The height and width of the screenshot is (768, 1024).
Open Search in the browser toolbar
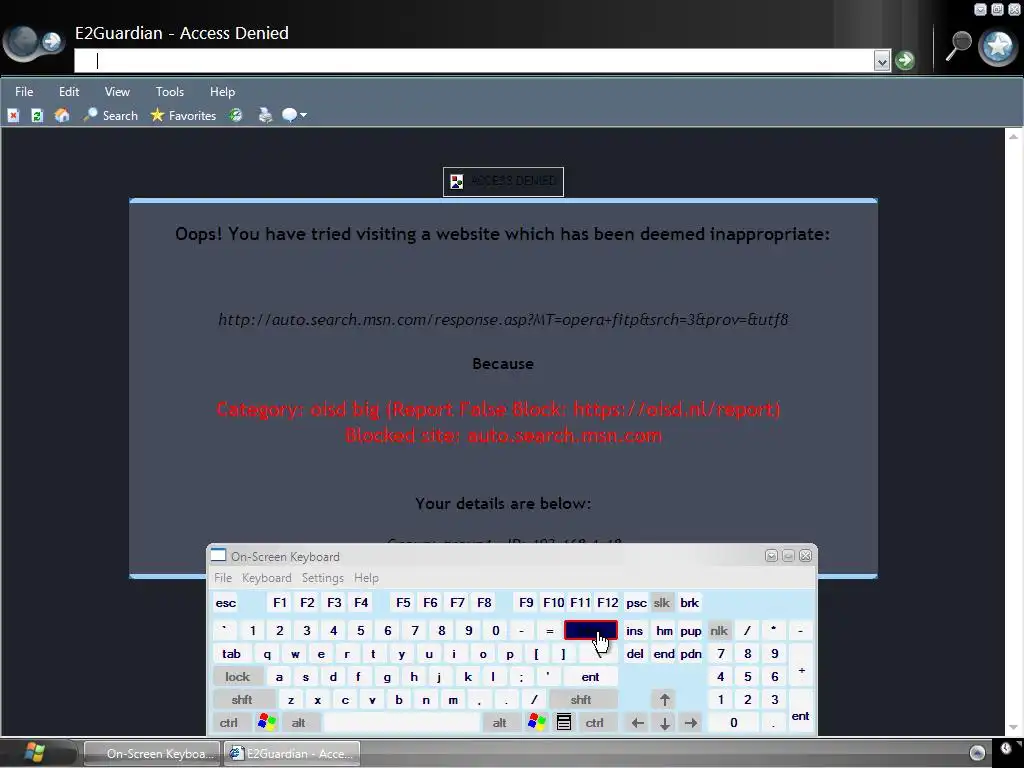110,116
